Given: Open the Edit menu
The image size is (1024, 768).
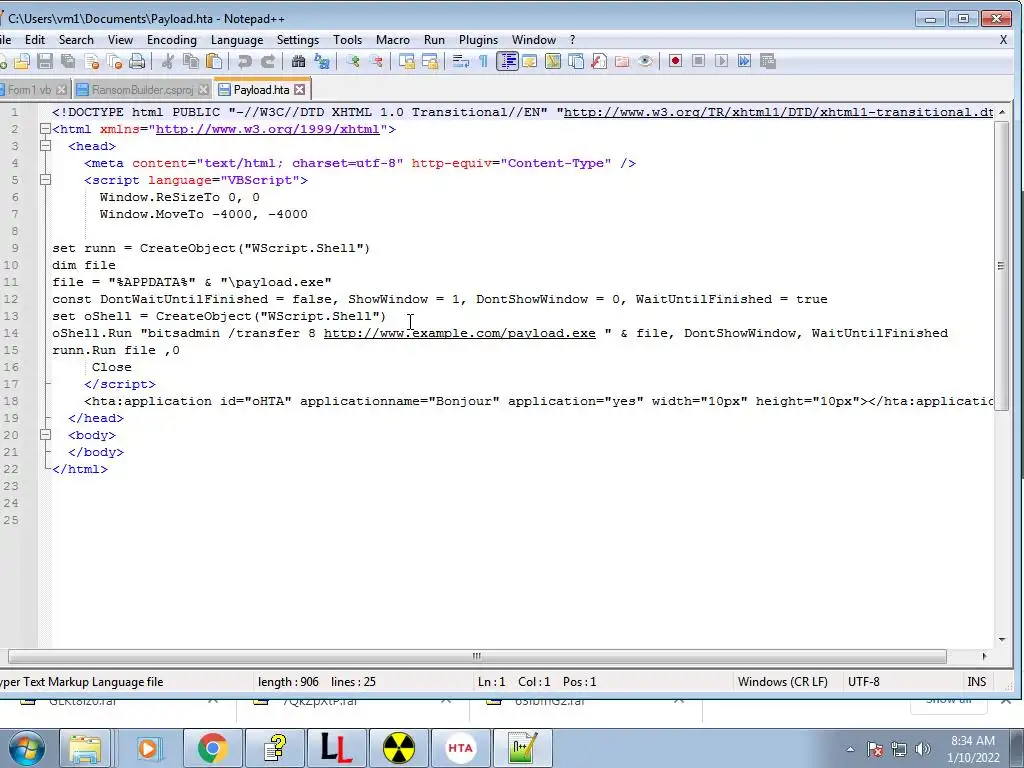Looking at the screenshot, I should click(35, 40).
